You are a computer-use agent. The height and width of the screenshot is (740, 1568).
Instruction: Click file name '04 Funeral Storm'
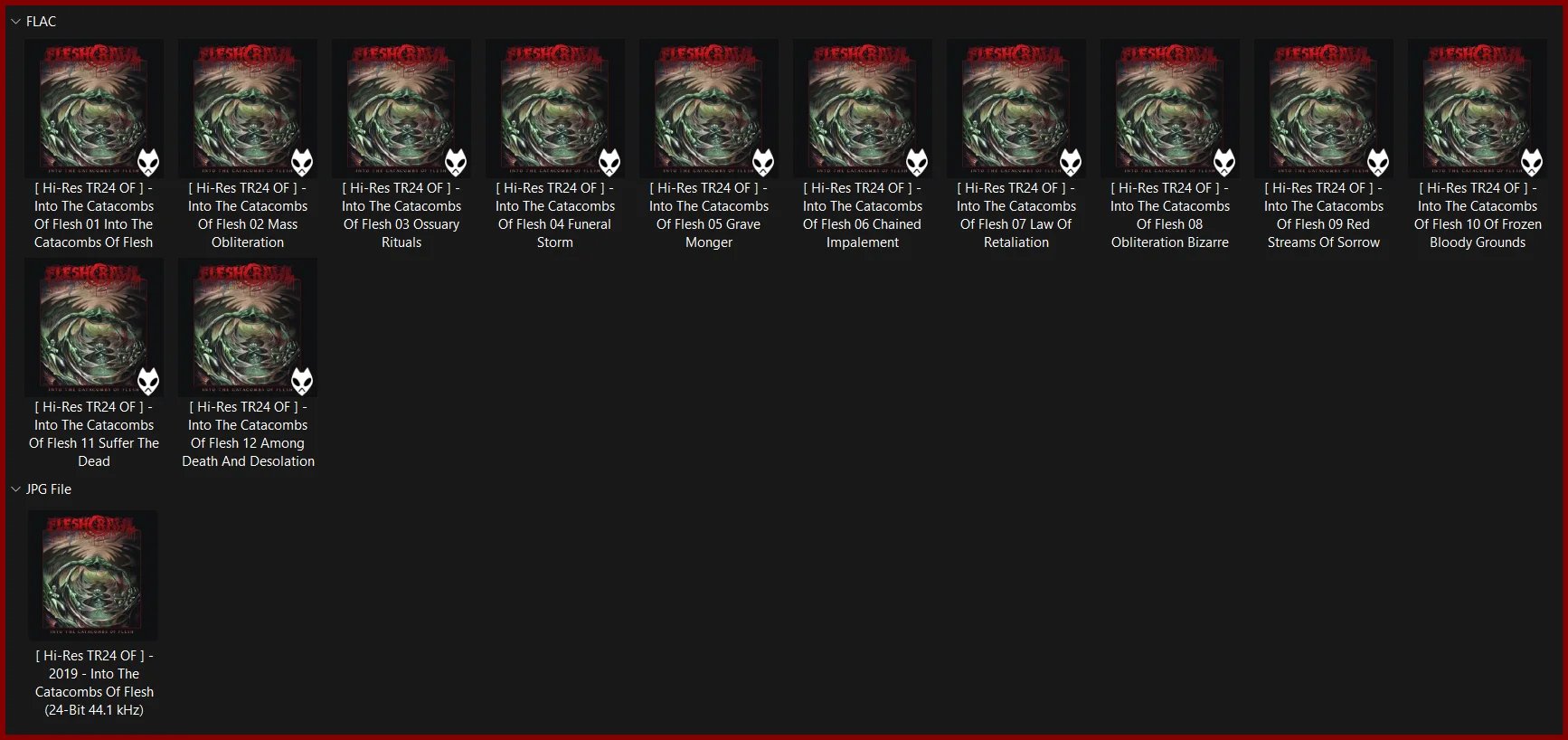point(555,215)
